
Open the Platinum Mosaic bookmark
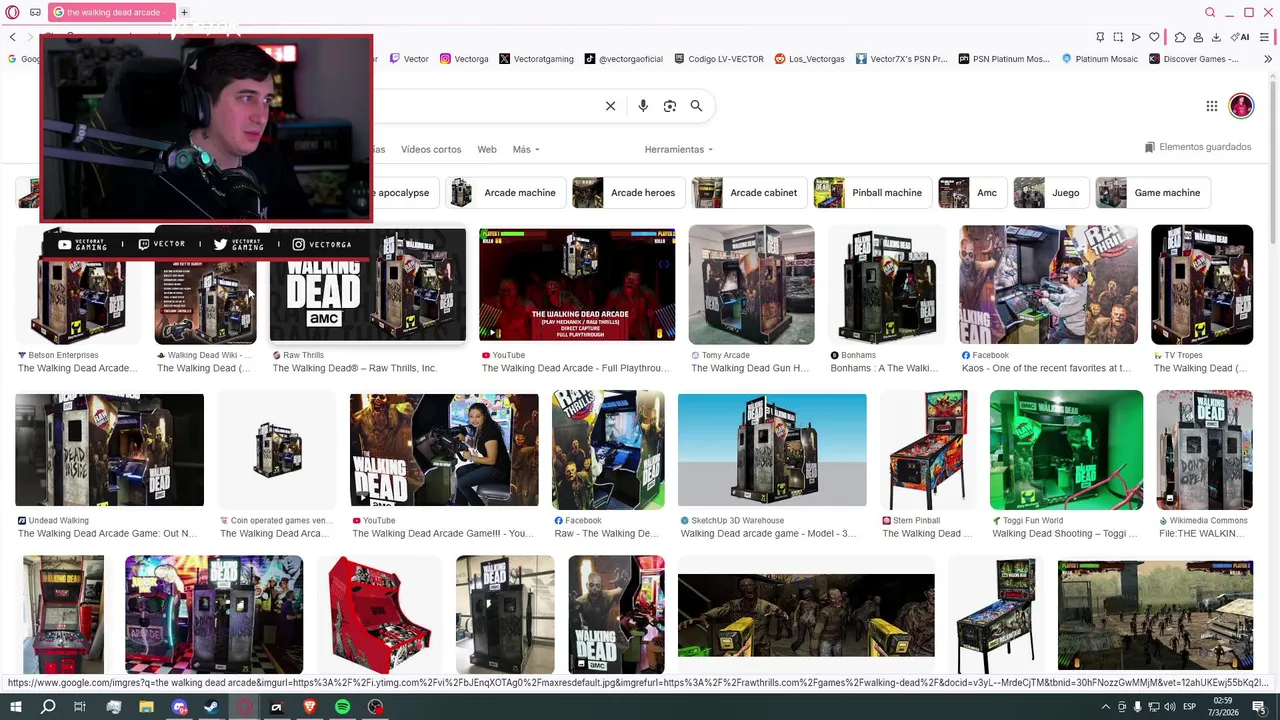click(1100, 59)
